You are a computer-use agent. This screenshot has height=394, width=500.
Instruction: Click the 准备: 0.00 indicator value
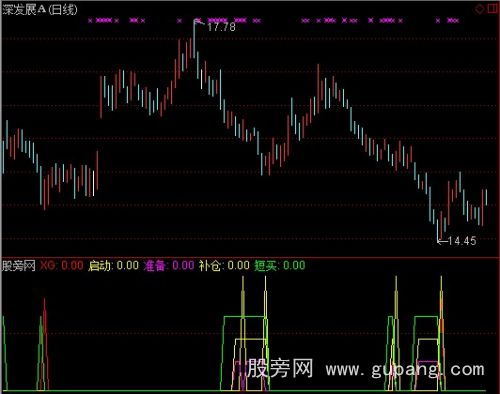[169, 266]
